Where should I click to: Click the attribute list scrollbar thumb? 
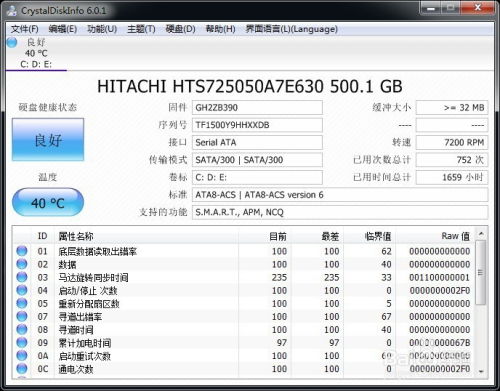click(481, 272)
